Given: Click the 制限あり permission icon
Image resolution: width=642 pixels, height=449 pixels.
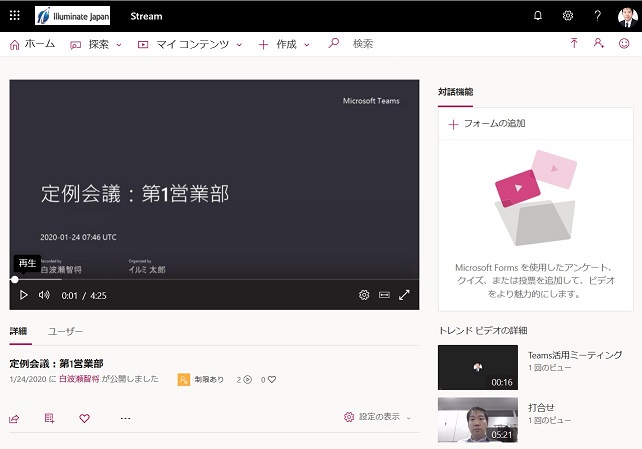Looking at the screenshot, I should click(x=183, y=379).
